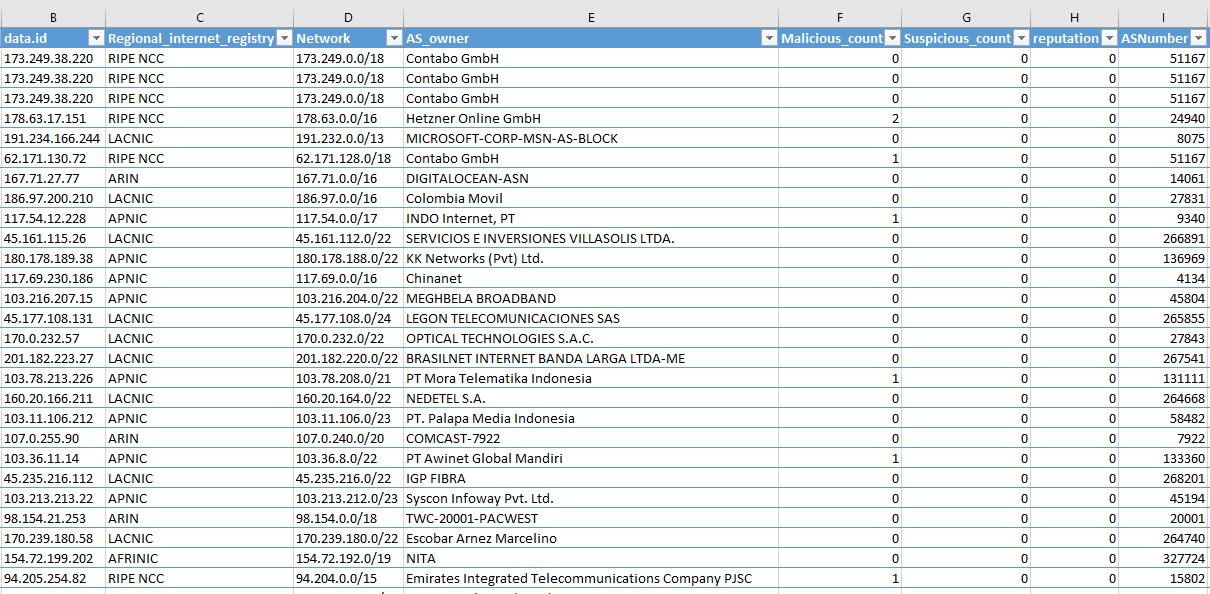
Task: Click the AFRINIC registry cell
Action: click(199, 558)
